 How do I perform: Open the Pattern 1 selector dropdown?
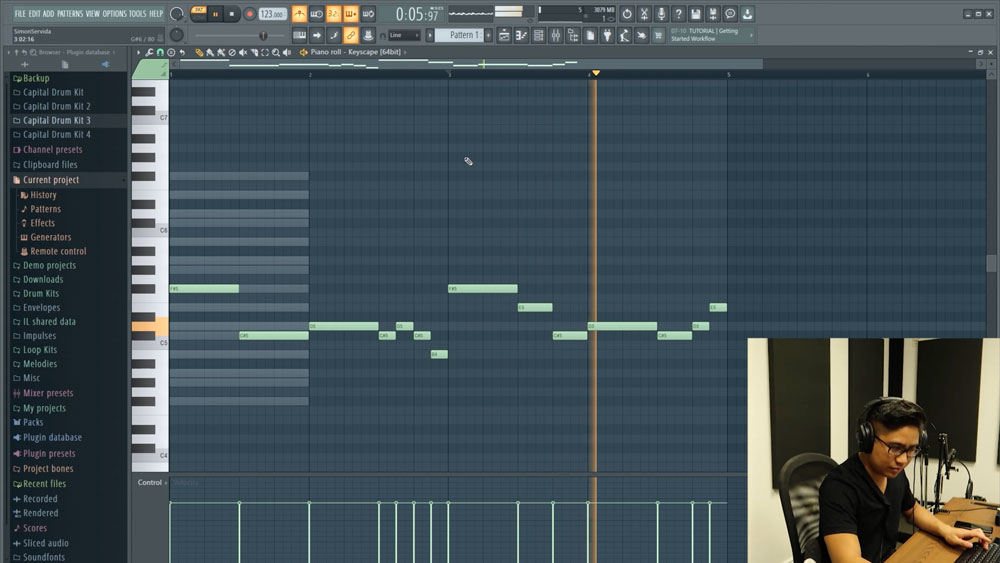pos(461,36)
